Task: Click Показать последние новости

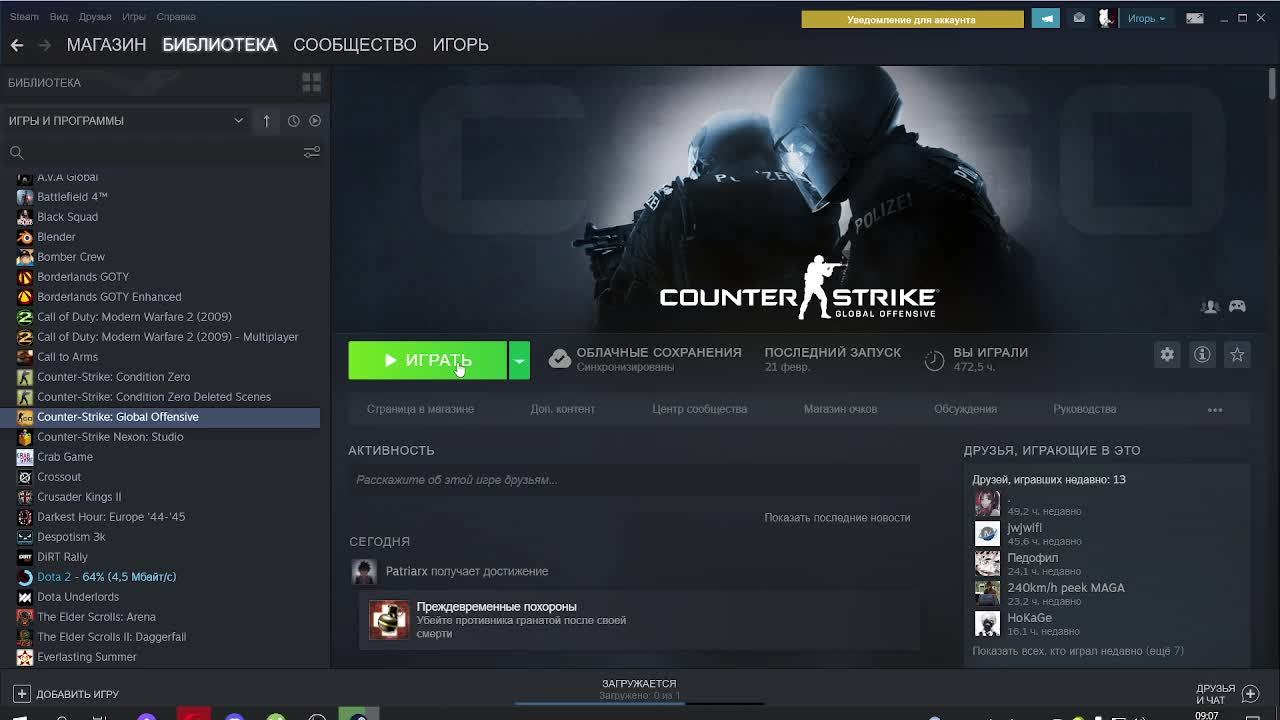Action: (x=837, y=518)
